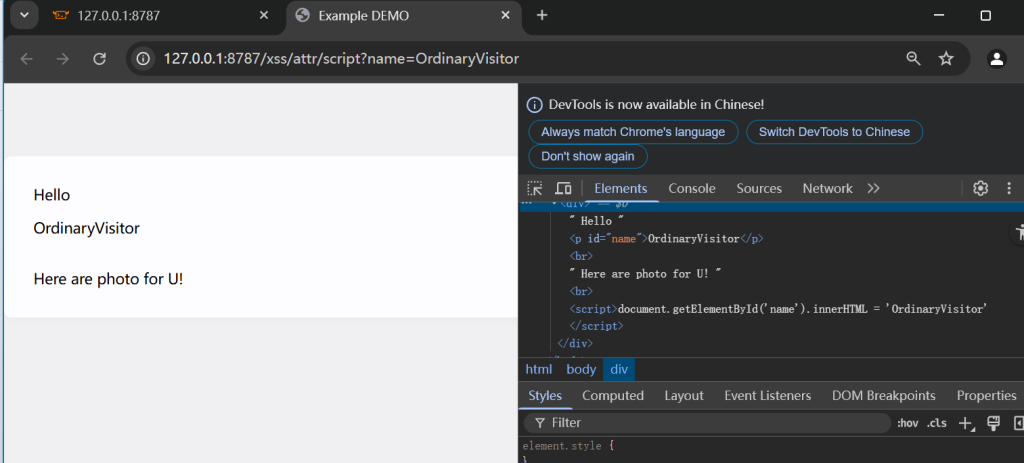View site information icon beside URL

144,59
